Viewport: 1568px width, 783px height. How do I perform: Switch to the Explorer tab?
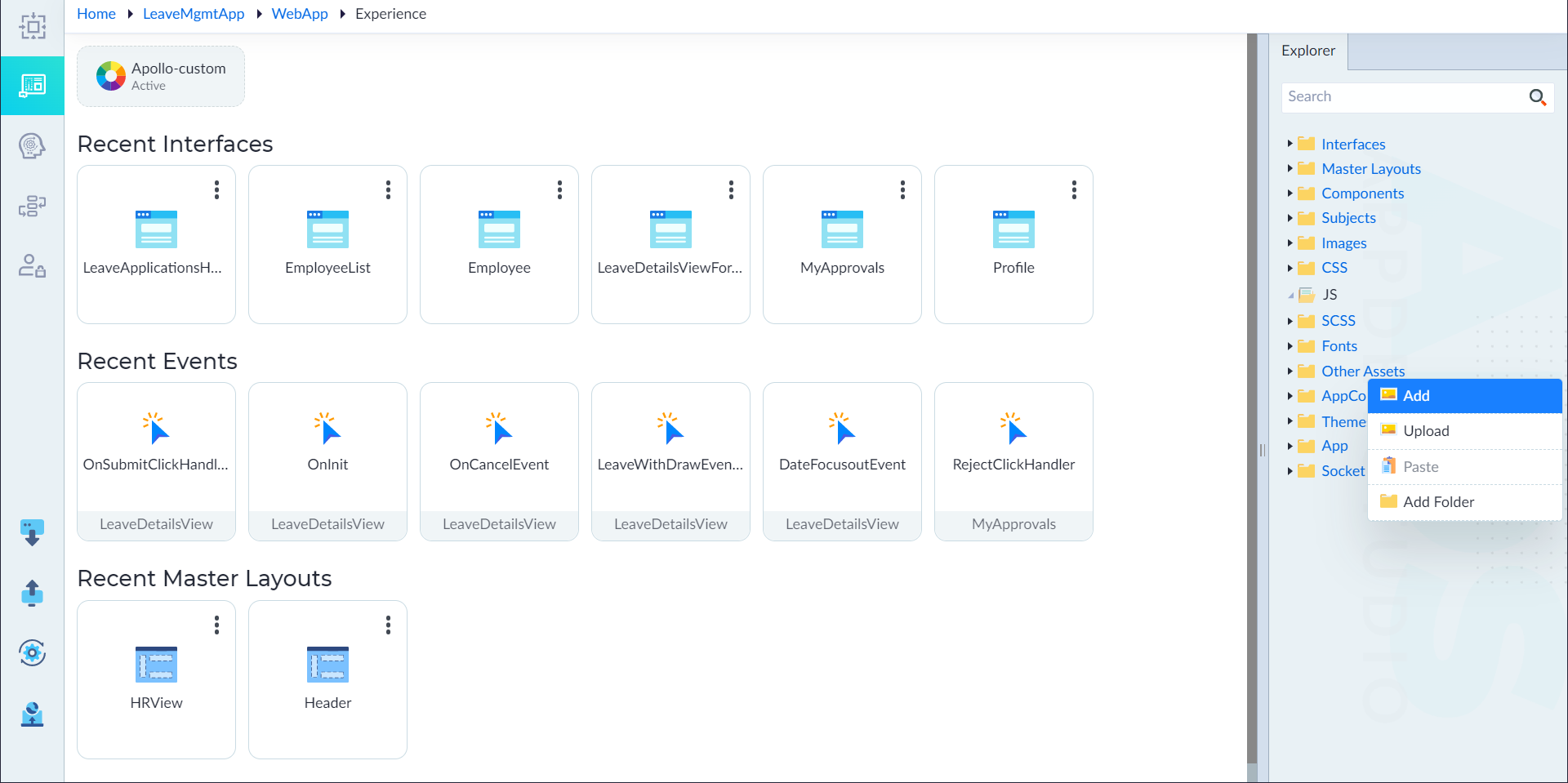point(1308,51)
